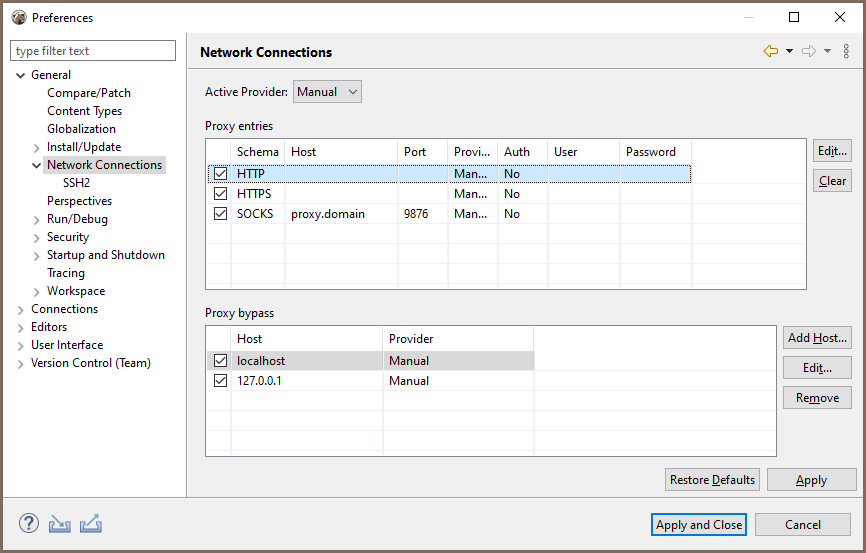Click the back navigation arrow icon
Screen dimensions: 866x553
click(770, 51)
